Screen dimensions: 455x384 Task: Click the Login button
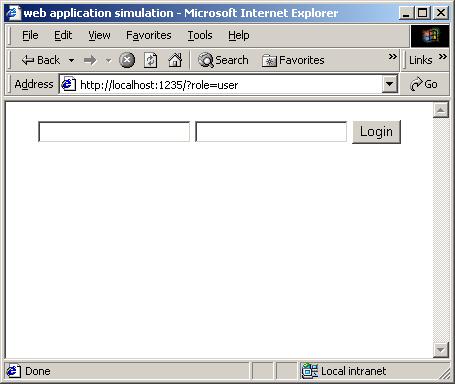376,132
